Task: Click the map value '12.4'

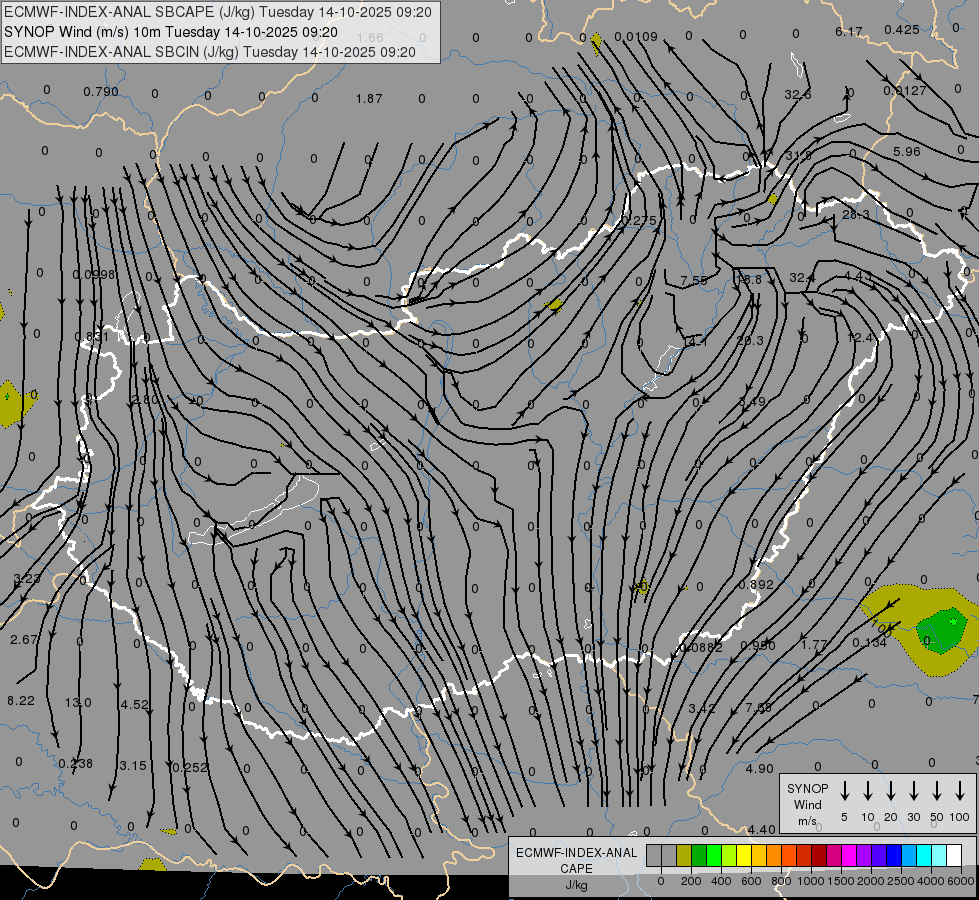Action: [860, 338]
